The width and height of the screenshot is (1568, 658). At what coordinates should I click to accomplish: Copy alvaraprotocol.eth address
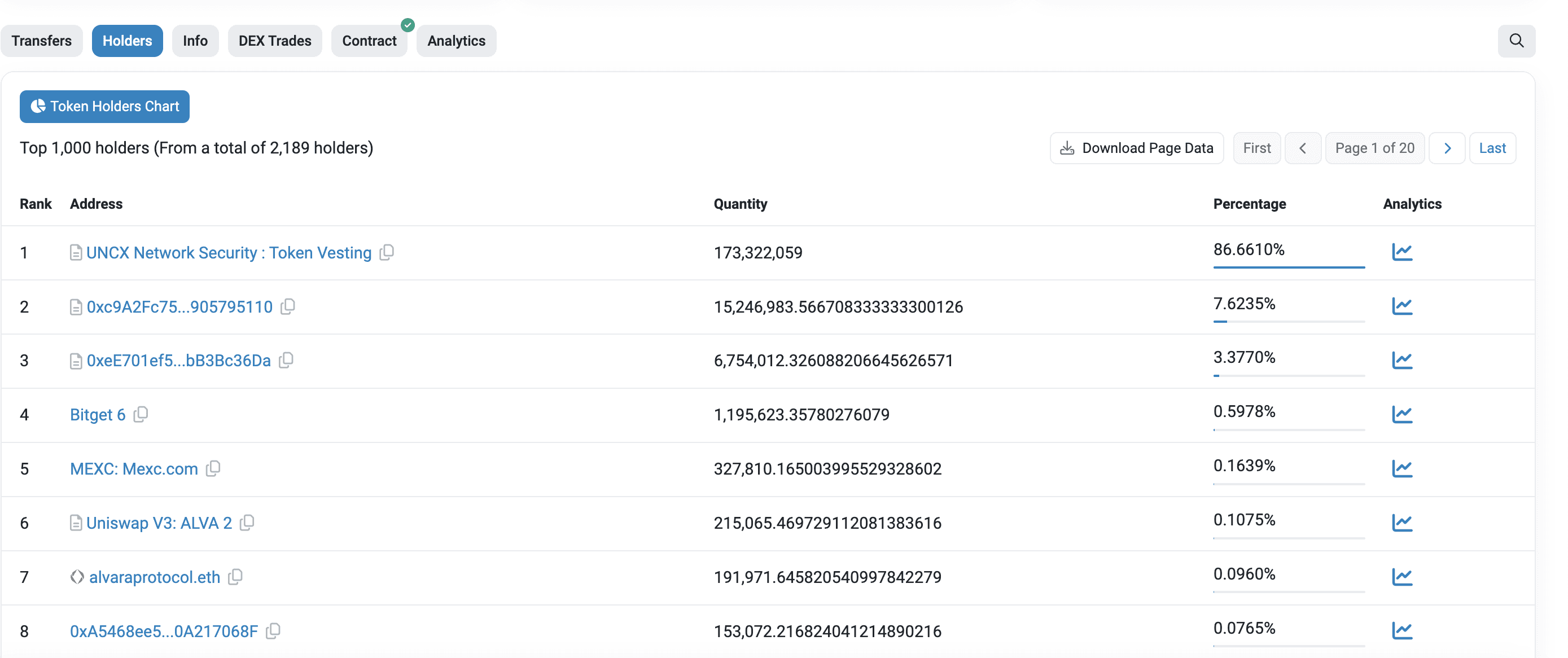(x=235, y=576)
